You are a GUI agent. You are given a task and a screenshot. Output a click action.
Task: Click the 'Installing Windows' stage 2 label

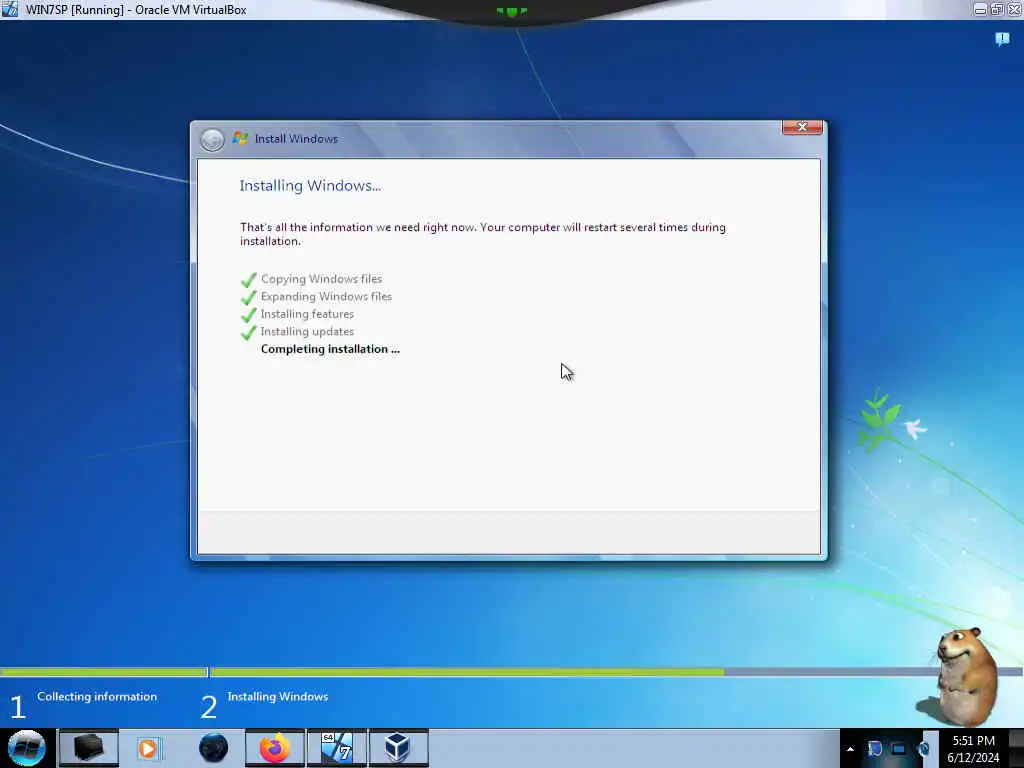click(x=278, y=696)
